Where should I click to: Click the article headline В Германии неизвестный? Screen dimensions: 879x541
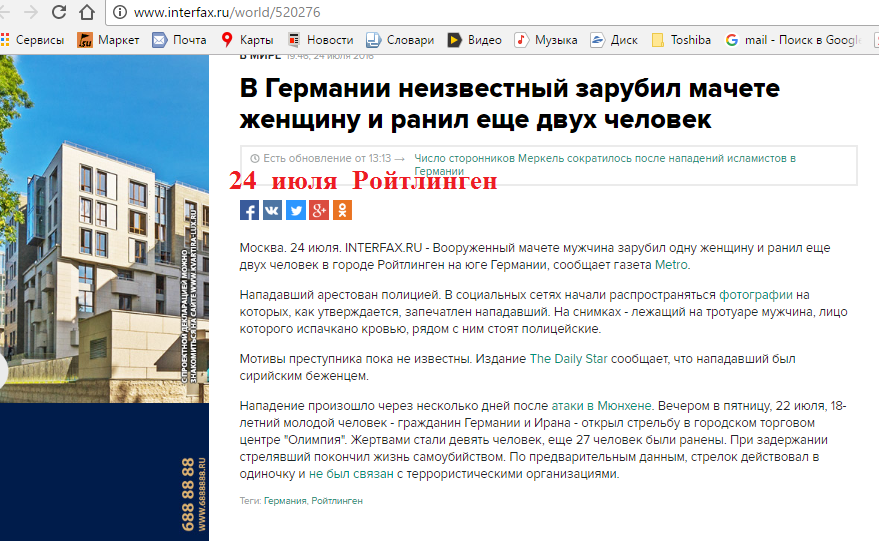(x=510, y=104)
